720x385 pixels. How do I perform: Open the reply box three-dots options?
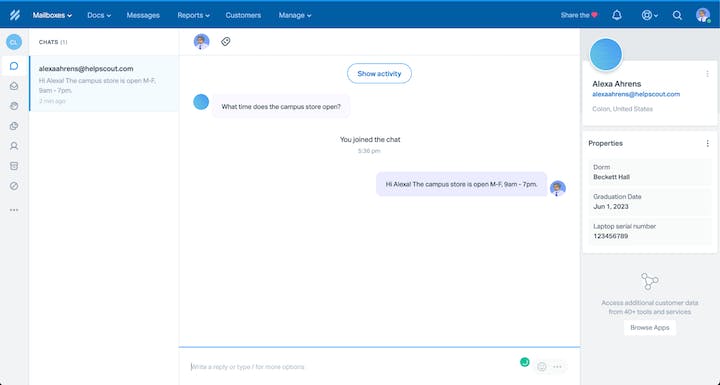(557, 367)
